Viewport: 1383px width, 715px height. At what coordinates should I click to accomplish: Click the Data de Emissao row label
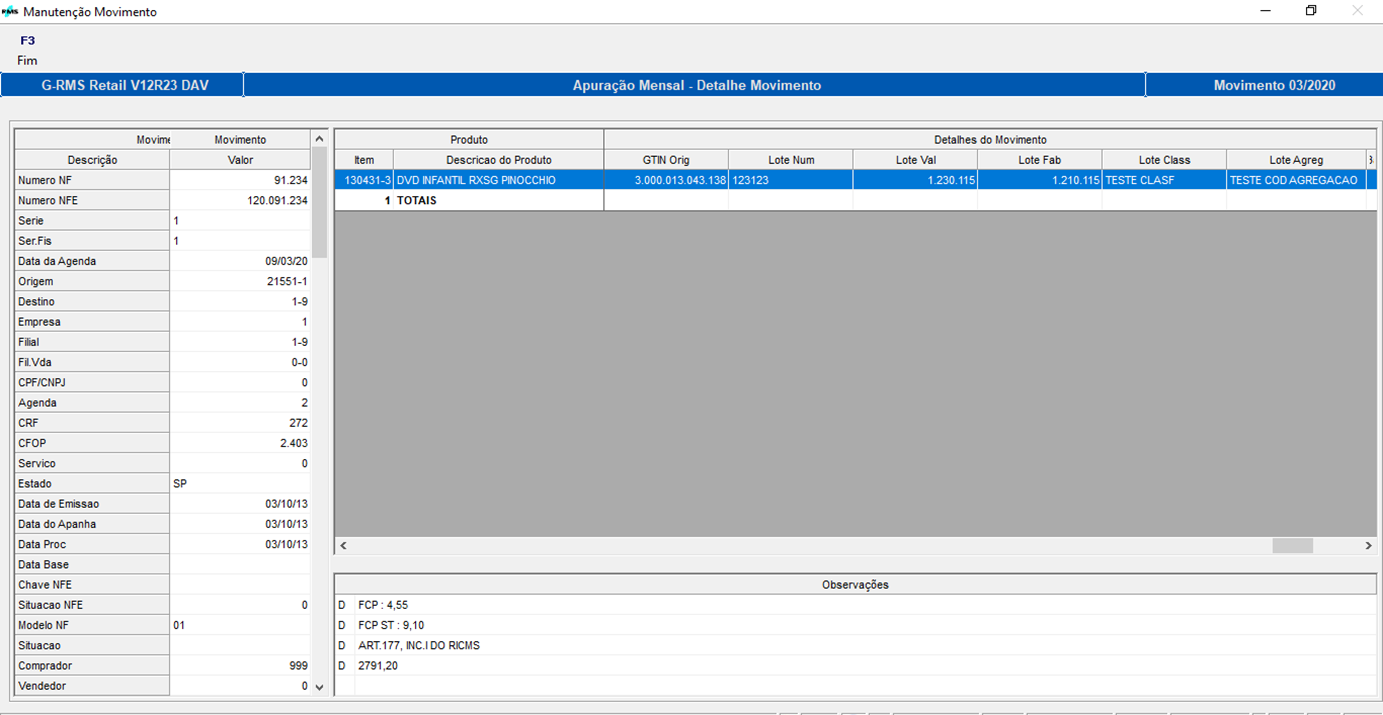pyautogui.click(x=92, y=504)
